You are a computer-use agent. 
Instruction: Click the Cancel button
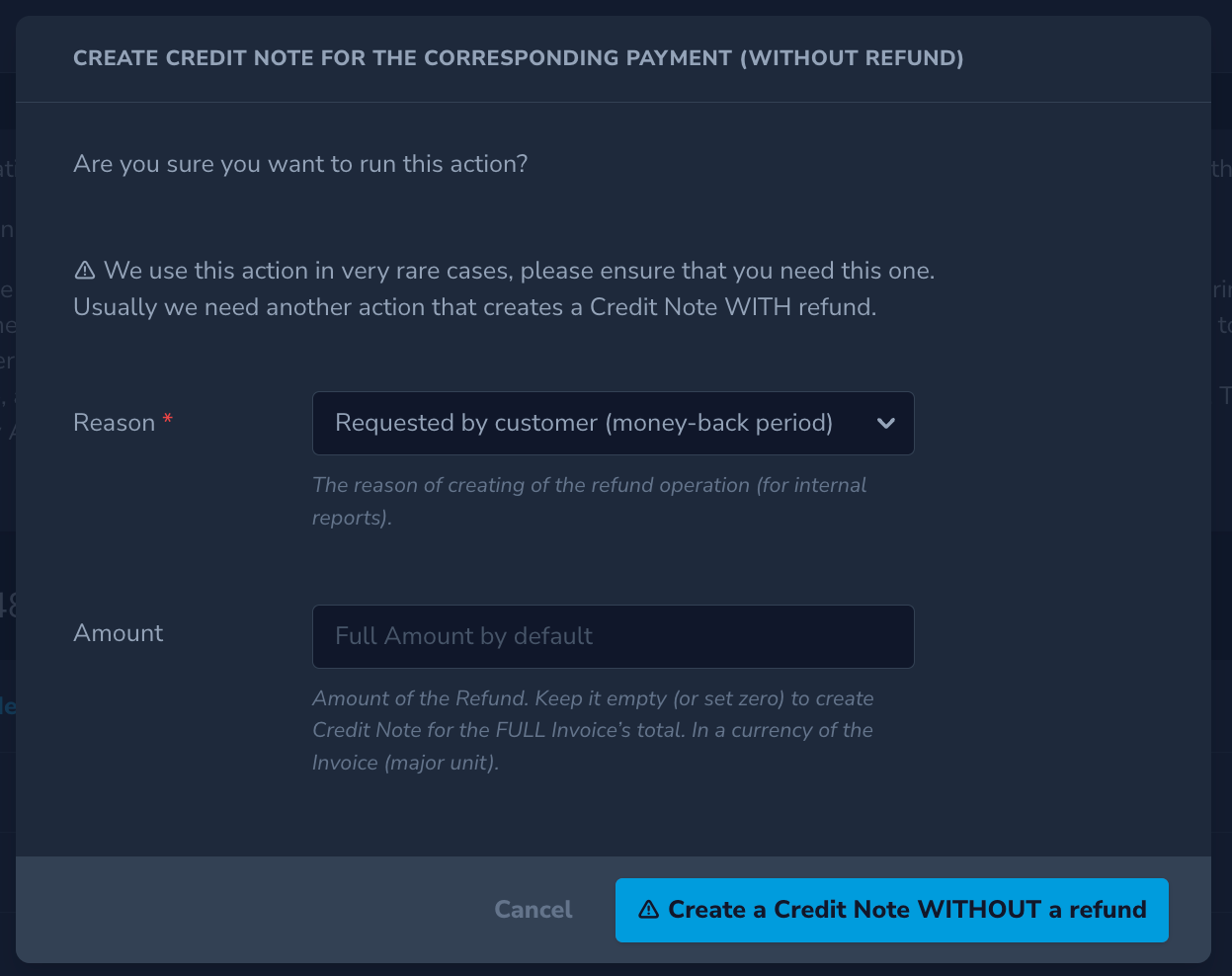coord(533,909)
